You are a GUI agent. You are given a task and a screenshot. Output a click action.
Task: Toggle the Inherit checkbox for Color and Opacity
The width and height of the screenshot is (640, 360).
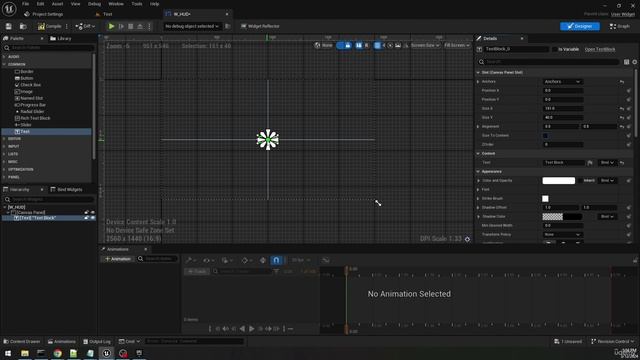pyautogui.click(x=580, y=180)
